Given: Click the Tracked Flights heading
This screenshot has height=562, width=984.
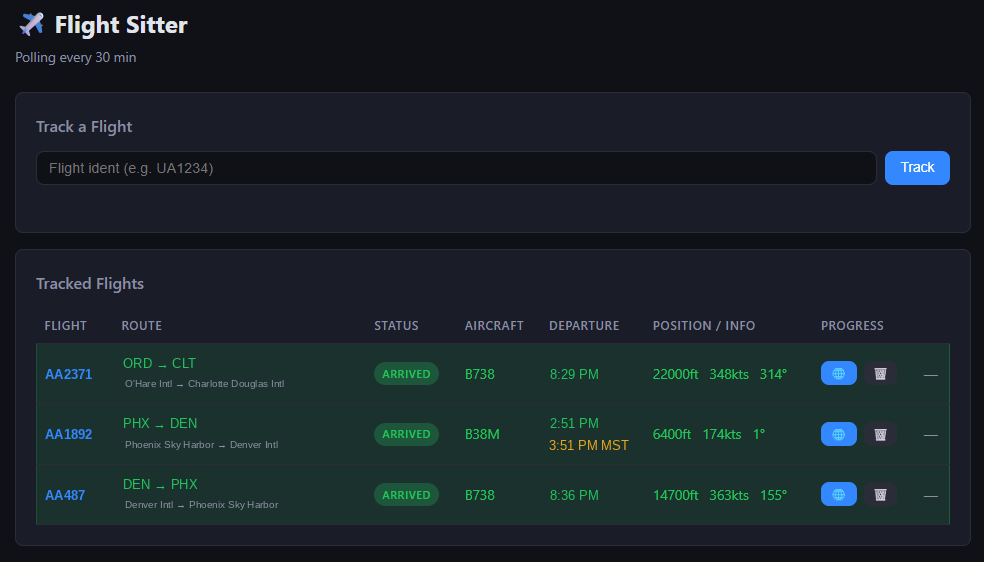Looking at the screenshot, I should [x=90, y=284].
